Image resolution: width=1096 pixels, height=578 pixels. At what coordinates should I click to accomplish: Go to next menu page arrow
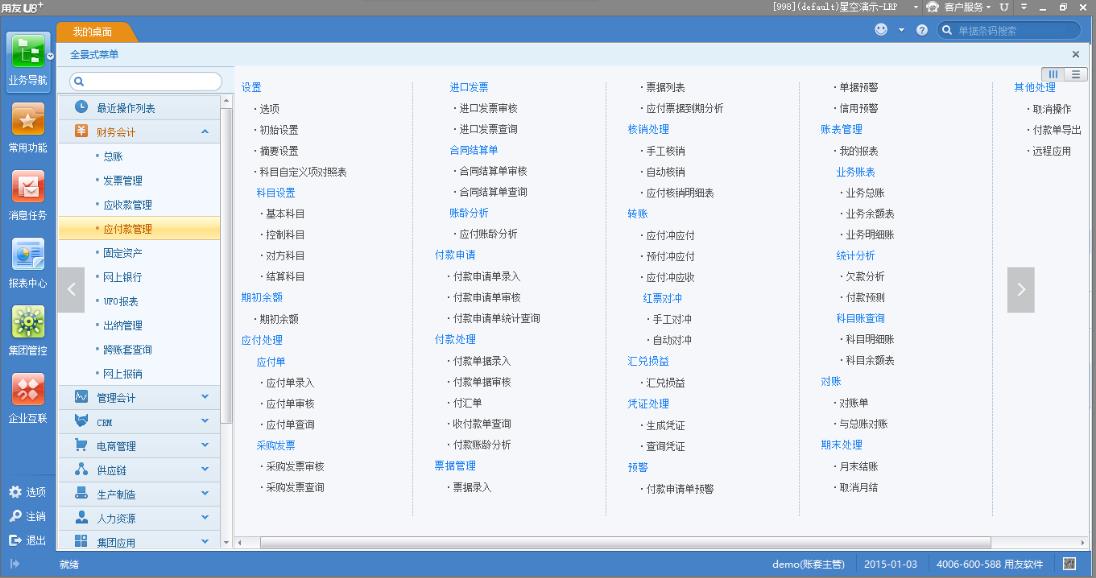tap(1021, 289)
